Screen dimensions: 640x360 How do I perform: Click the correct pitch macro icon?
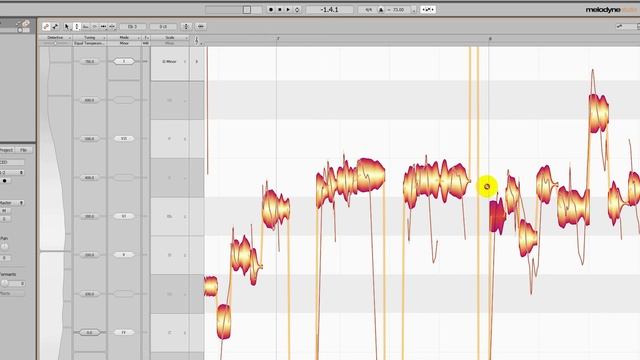(x=186, y=27)
